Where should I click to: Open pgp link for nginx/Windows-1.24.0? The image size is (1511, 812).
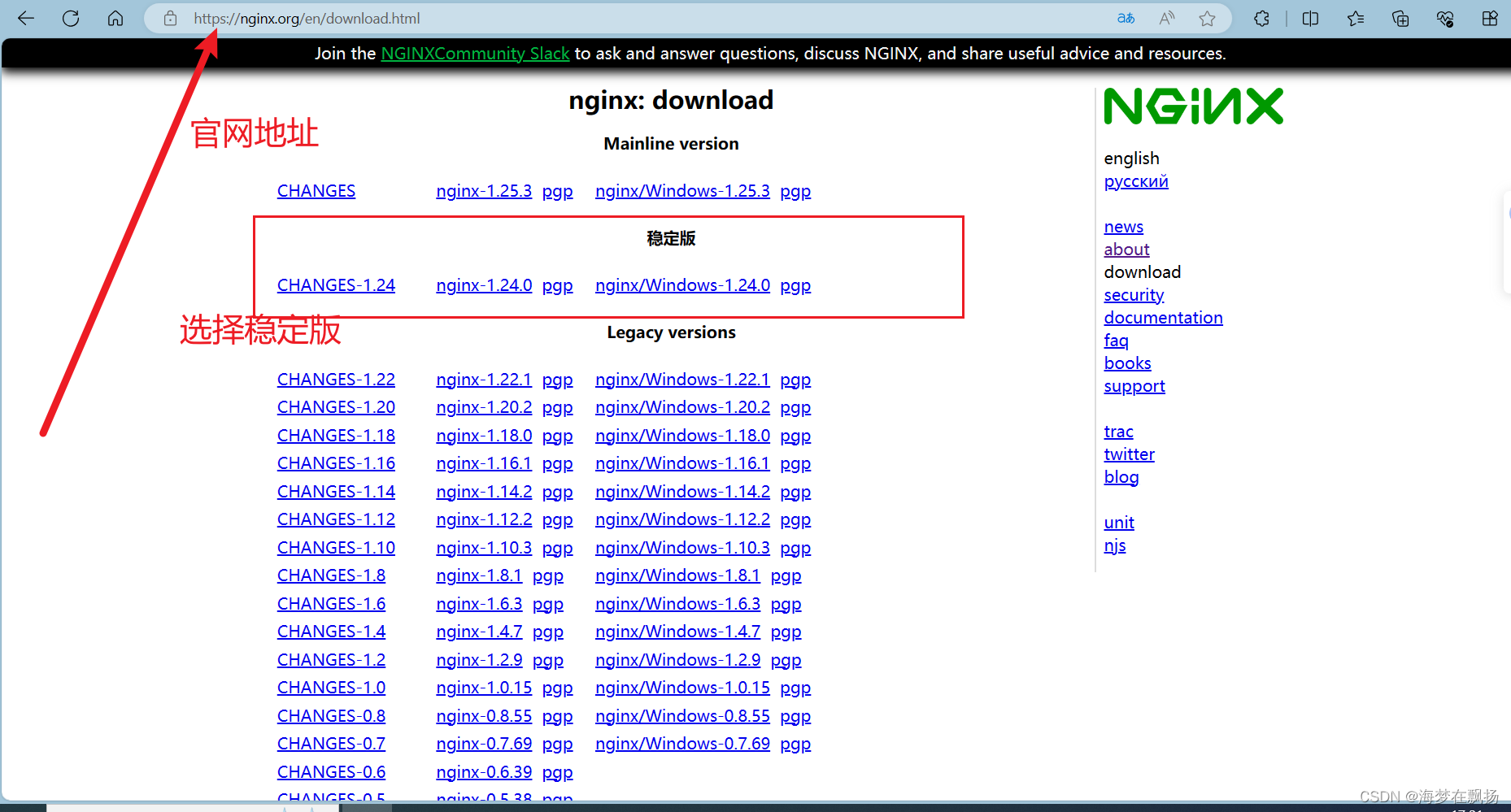pos(795,286)
